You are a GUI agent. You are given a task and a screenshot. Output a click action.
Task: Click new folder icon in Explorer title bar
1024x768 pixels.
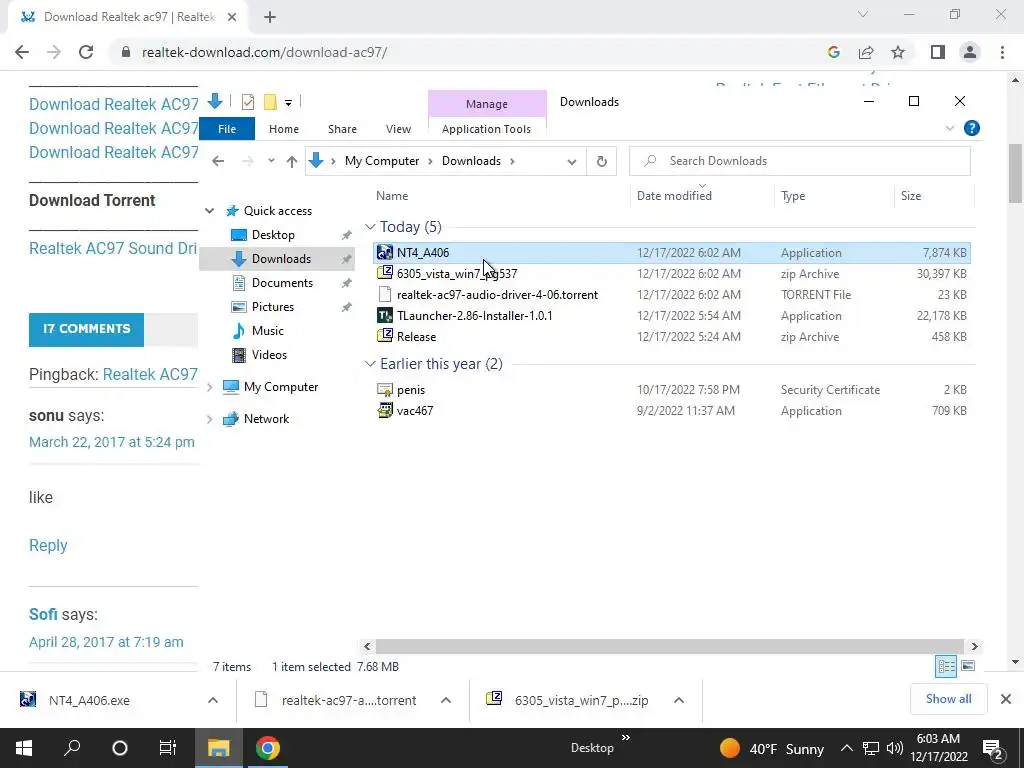(270, 102)
